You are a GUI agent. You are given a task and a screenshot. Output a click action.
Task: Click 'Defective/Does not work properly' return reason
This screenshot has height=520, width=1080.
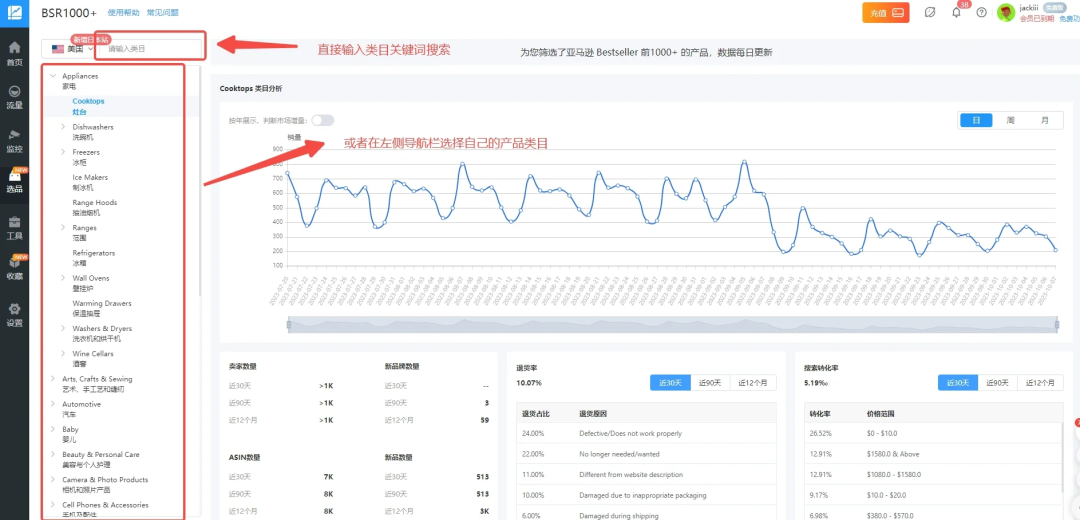(630, 433)
